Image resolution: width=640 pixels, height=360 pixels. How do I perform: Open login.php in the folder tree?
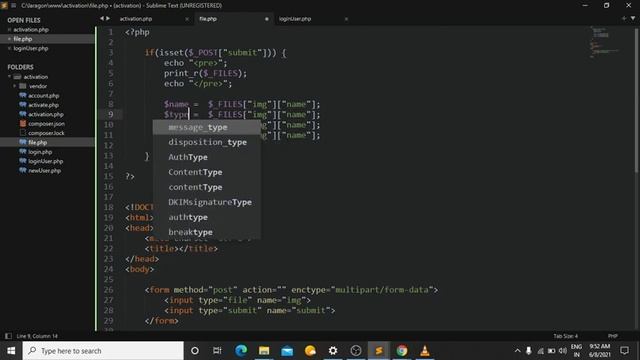pyautogui.click(x=40, y=152)
